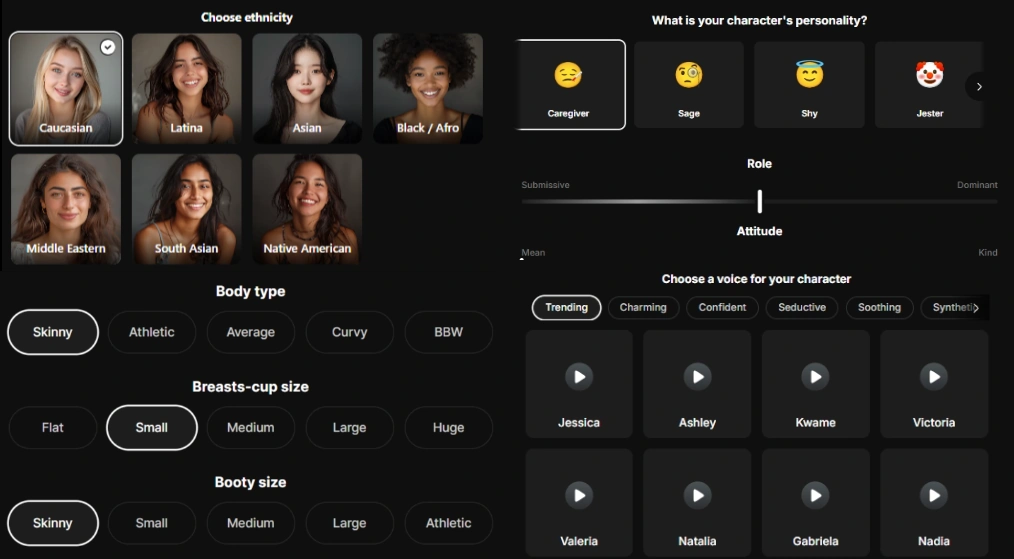Screen dimensions: 1014x559
Task: Select Athletic under Booty size
Action: click(x=449, y=523)
